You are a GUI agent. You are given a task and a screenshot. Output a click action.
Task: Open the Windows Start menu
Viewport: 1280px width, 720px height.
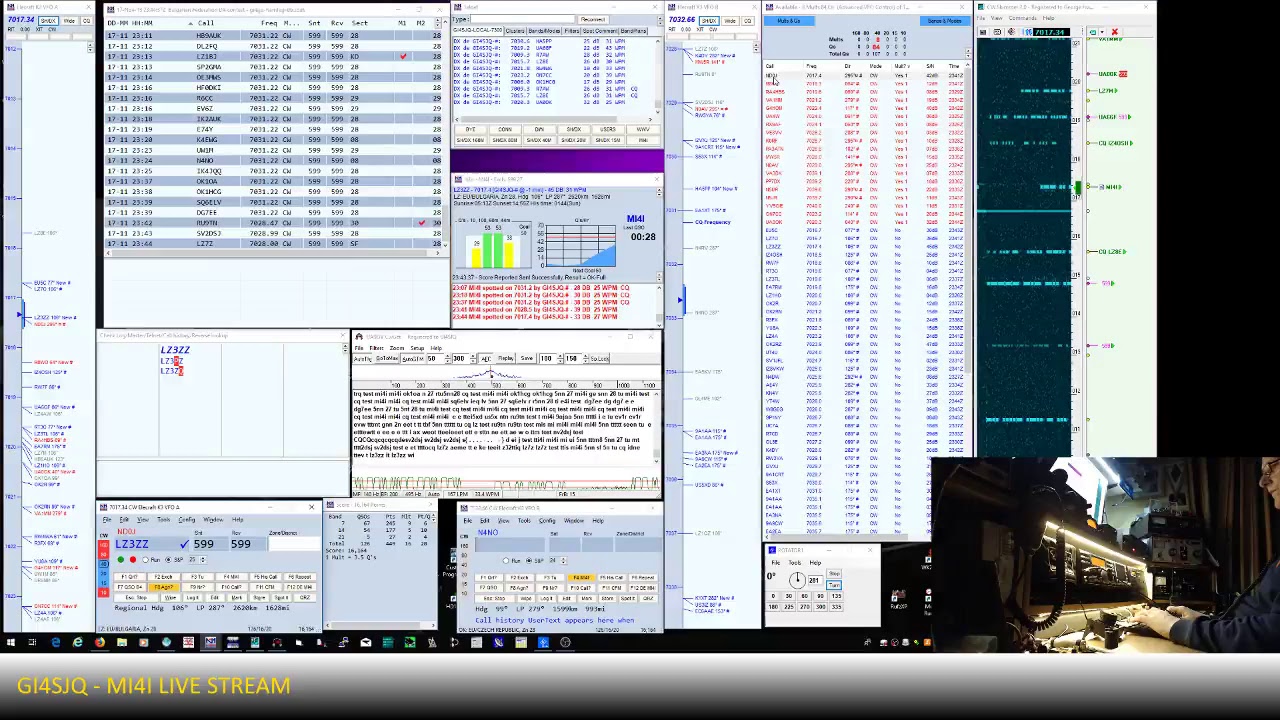click(10, 642)
